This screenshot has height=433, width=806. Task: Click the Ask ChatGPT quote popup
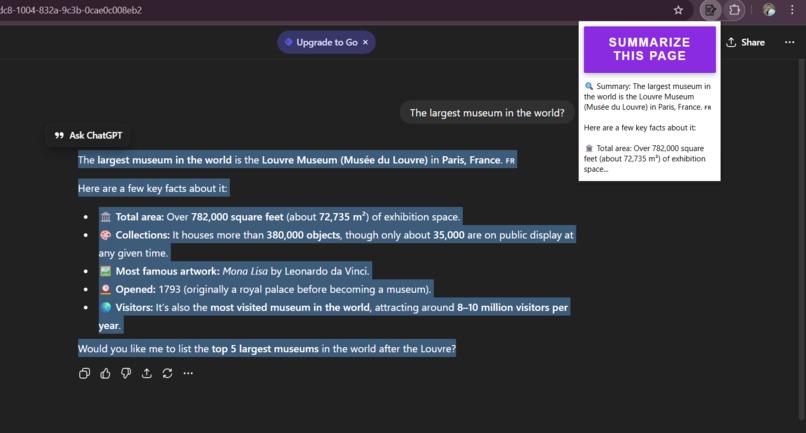88,135
